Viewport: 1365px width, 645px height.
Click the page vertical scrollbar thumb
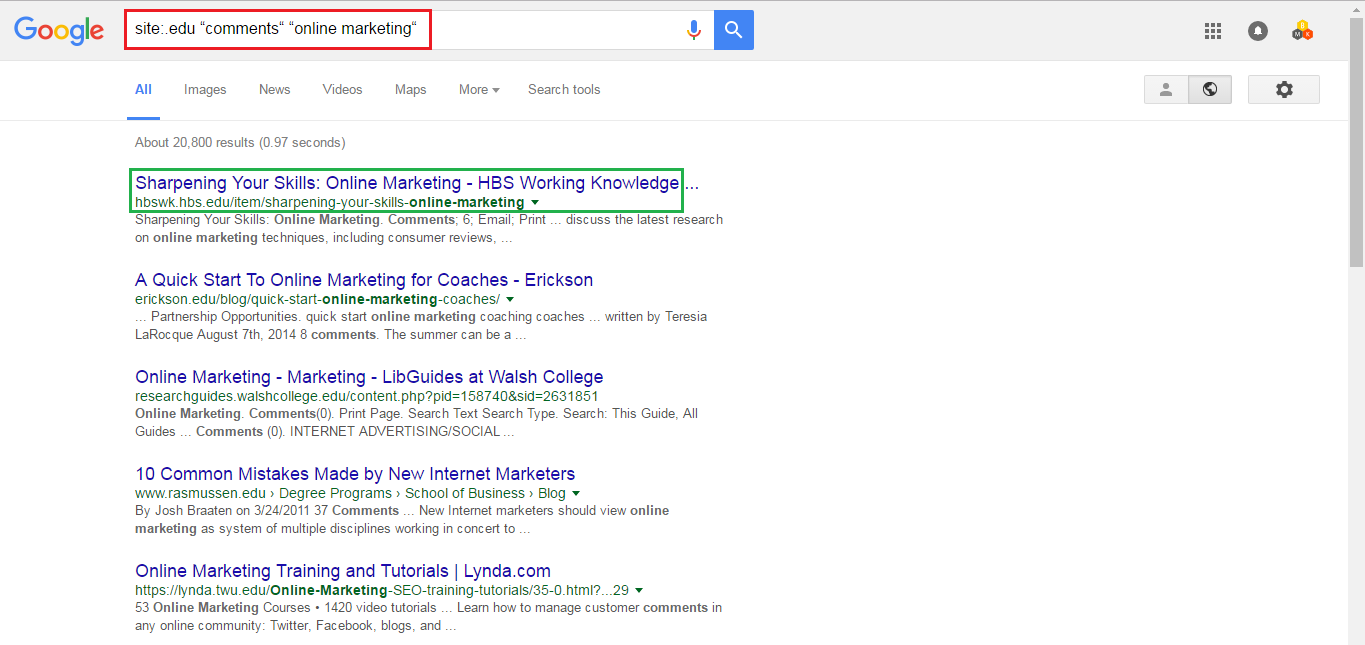1356,142
